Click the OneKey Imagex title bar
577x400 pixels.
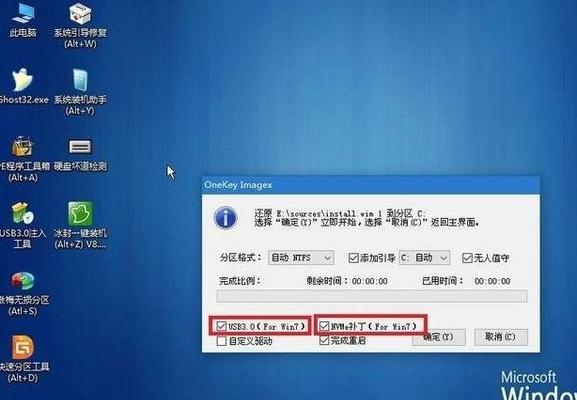[x=371, y=185]
